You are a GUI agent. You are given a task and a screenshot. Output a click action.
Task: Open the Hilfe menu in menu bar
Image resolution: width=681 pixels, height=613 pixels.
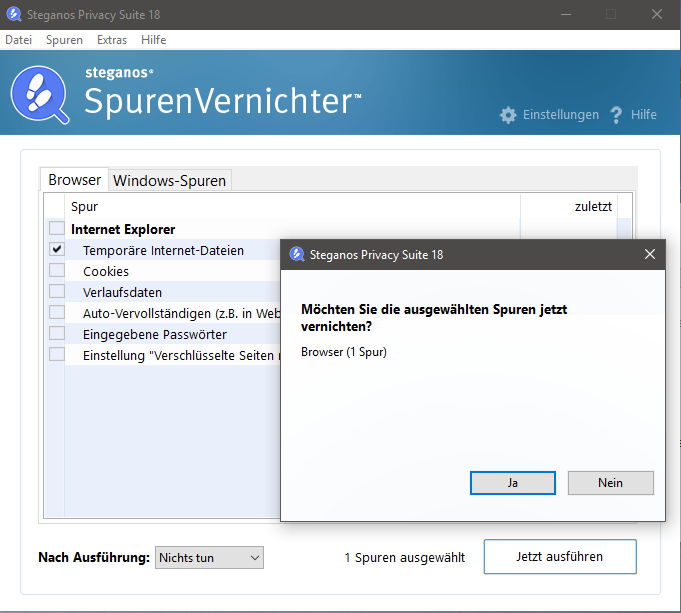tap(154, 40)
